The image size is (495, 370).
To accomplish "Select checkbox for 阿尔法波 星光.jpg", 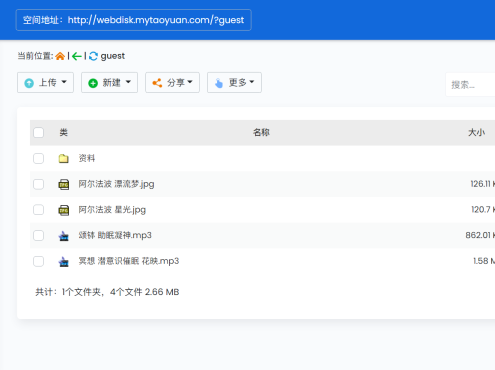I will (x=38, y=210).
